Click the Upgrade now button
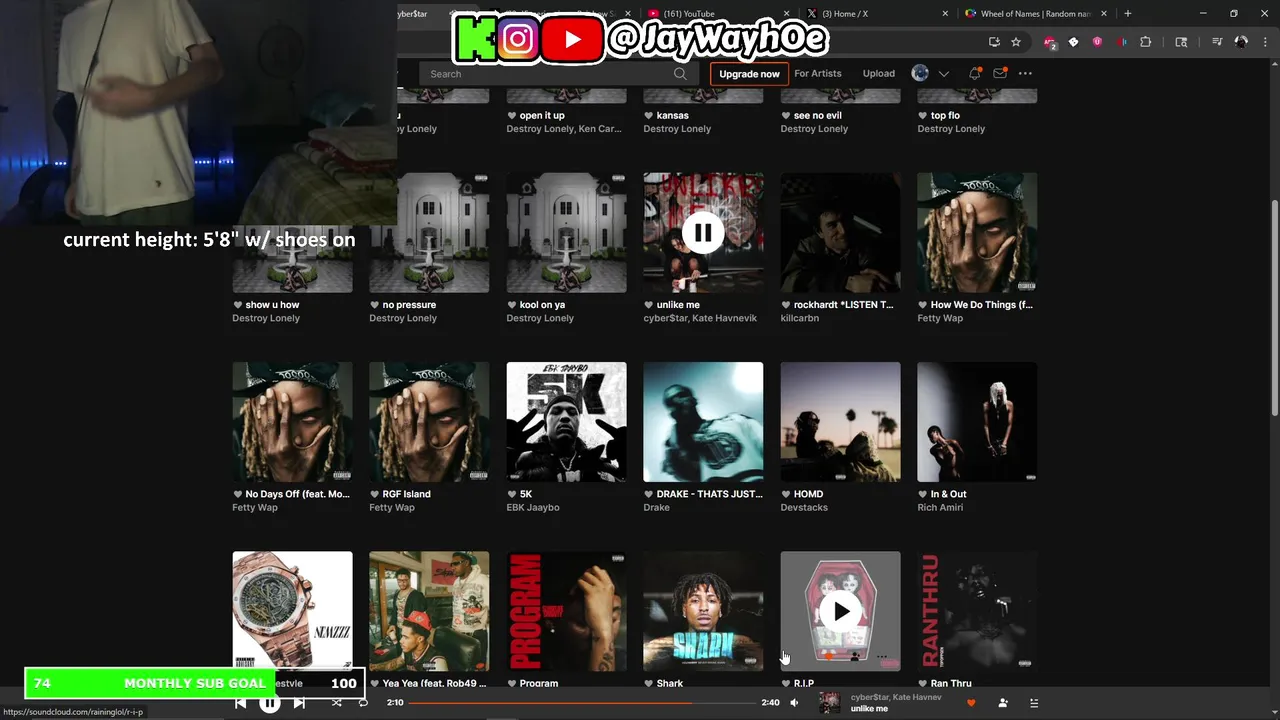 [749, 73]
